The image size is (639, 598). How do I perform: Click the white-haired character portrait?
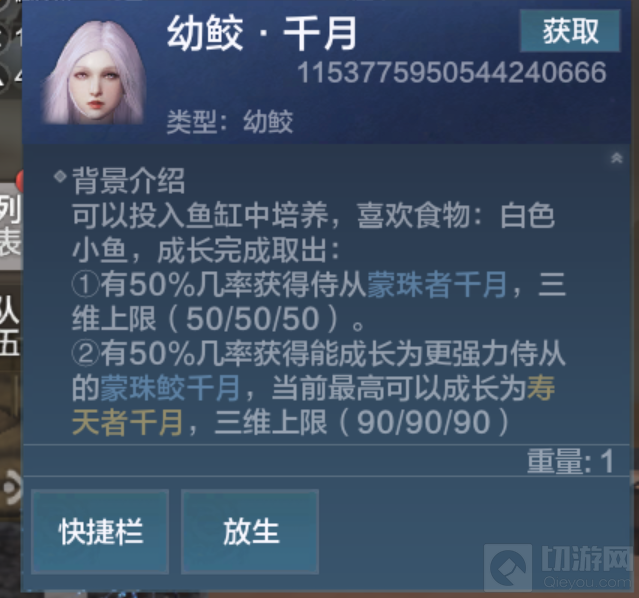click(x=95, y=73)
